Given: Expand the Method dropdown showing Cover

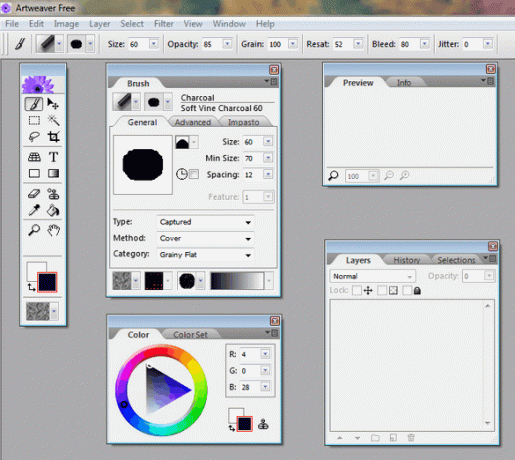Looking at the screenshot, I should pos(205,238).
